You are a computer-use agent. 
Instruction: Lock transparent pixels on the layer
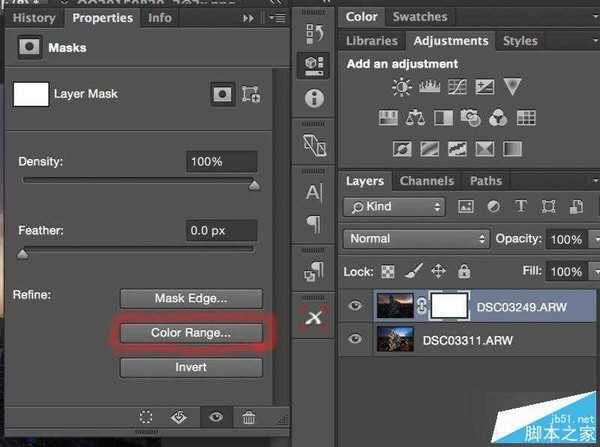coord(388,271)
